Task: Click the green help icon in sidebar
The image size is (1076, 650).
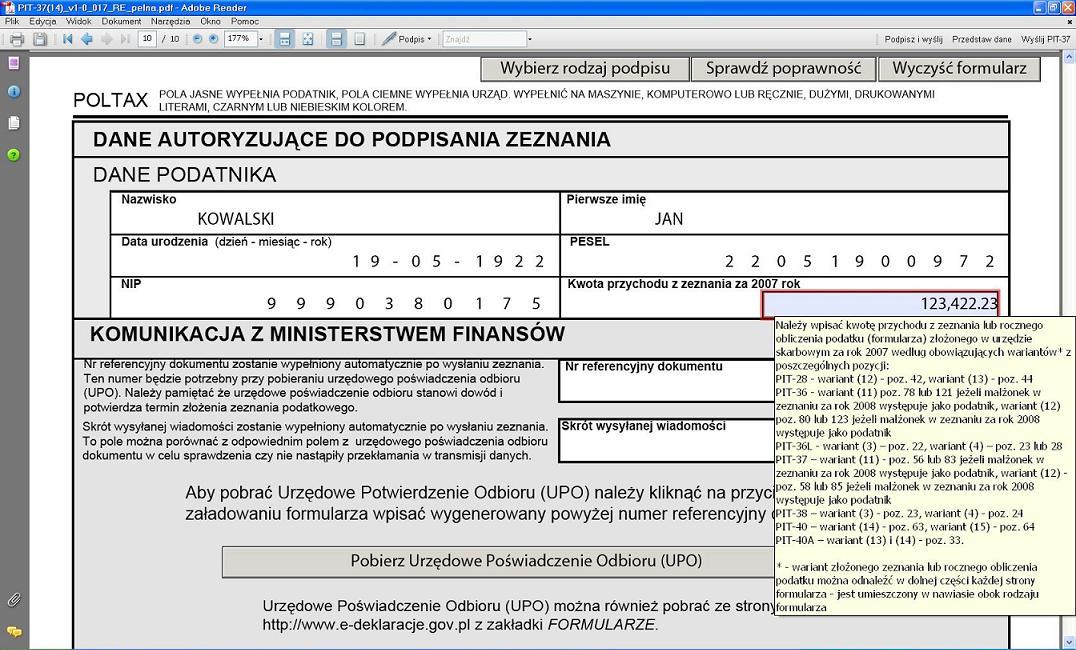Action: point(13,154)
